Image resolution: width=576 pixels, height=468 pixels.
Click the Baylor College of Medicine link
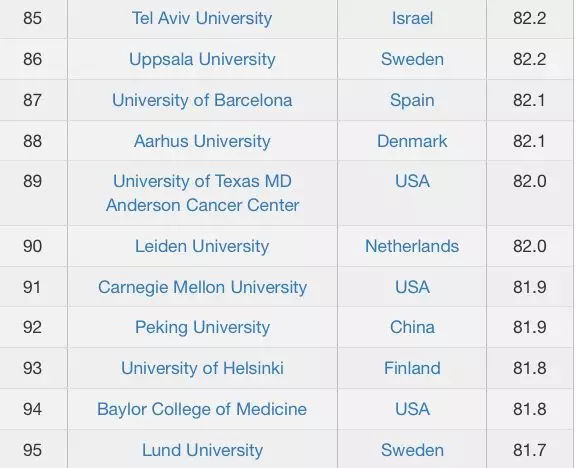(202, 409)
